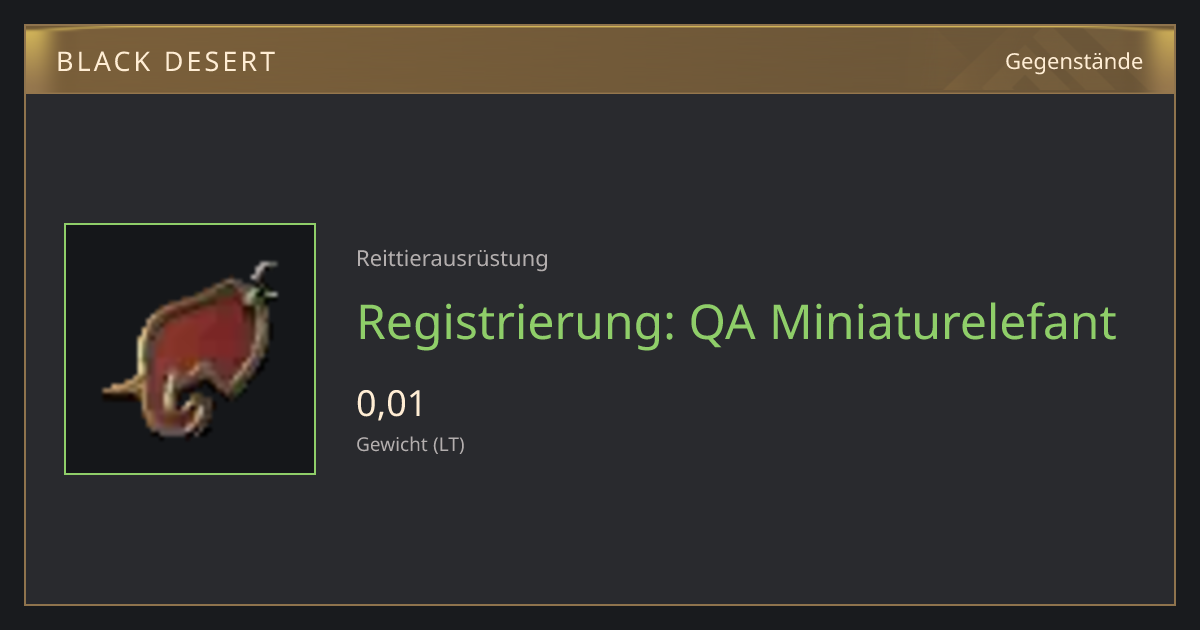
Task: Open the BLACK DESERT header logo
Action: pyautogui.click(x=166, y=62)
